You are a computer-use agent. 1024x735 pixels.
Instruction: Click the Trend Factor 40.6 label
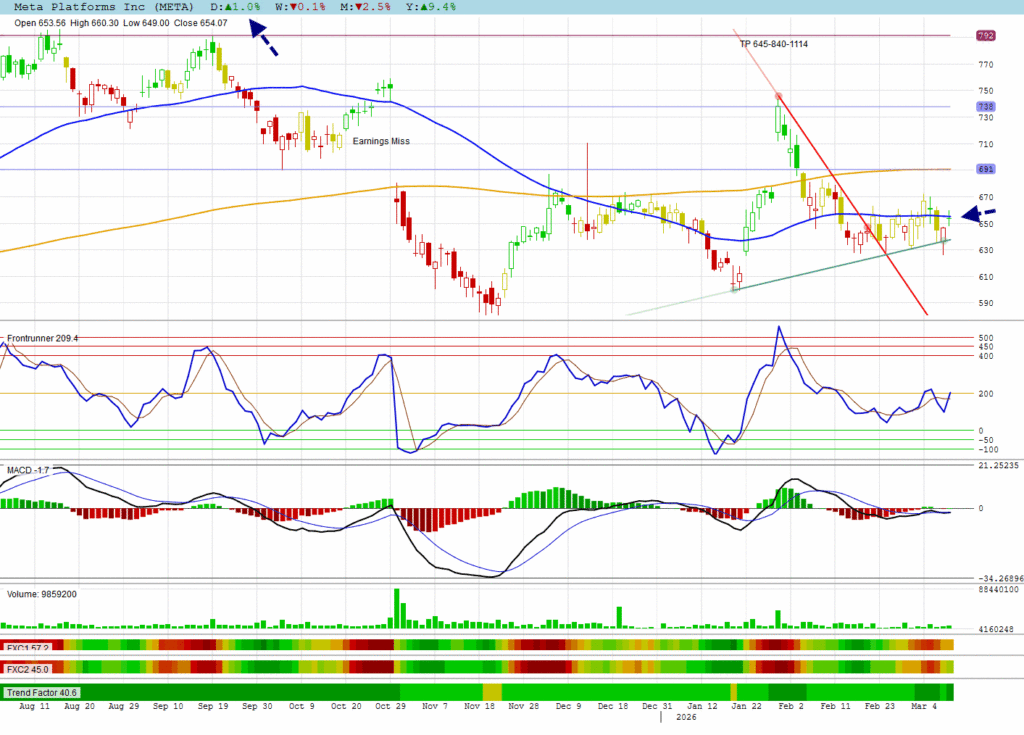pyautogui.click(x=42, y=692)
